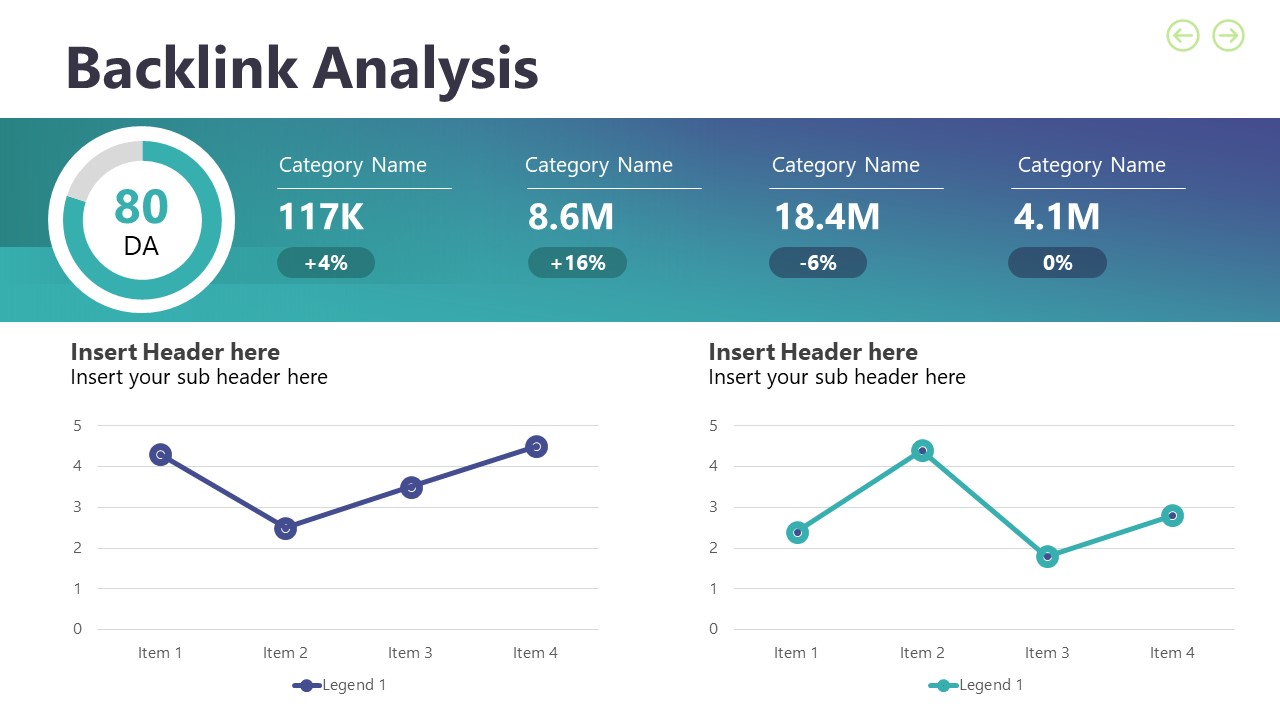Click the 4.1M Category Name header
The height and width of the screenshot is (720, 1280).
coord(1091,165)
